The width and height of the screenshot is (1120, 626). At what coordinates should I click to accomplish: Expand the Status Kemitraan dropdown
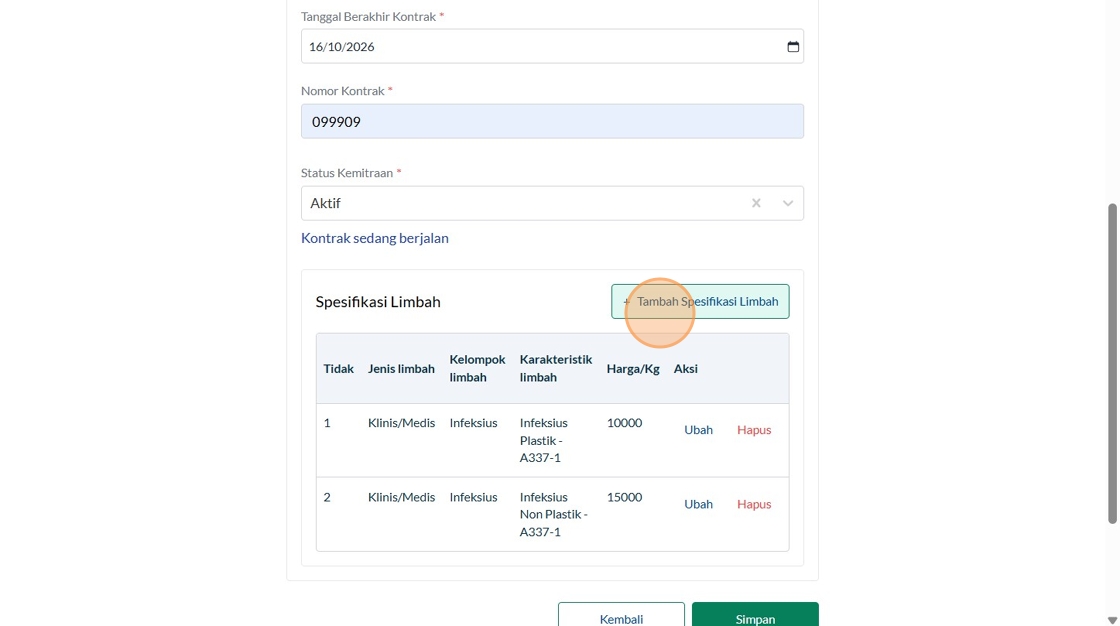coord(788,203)
